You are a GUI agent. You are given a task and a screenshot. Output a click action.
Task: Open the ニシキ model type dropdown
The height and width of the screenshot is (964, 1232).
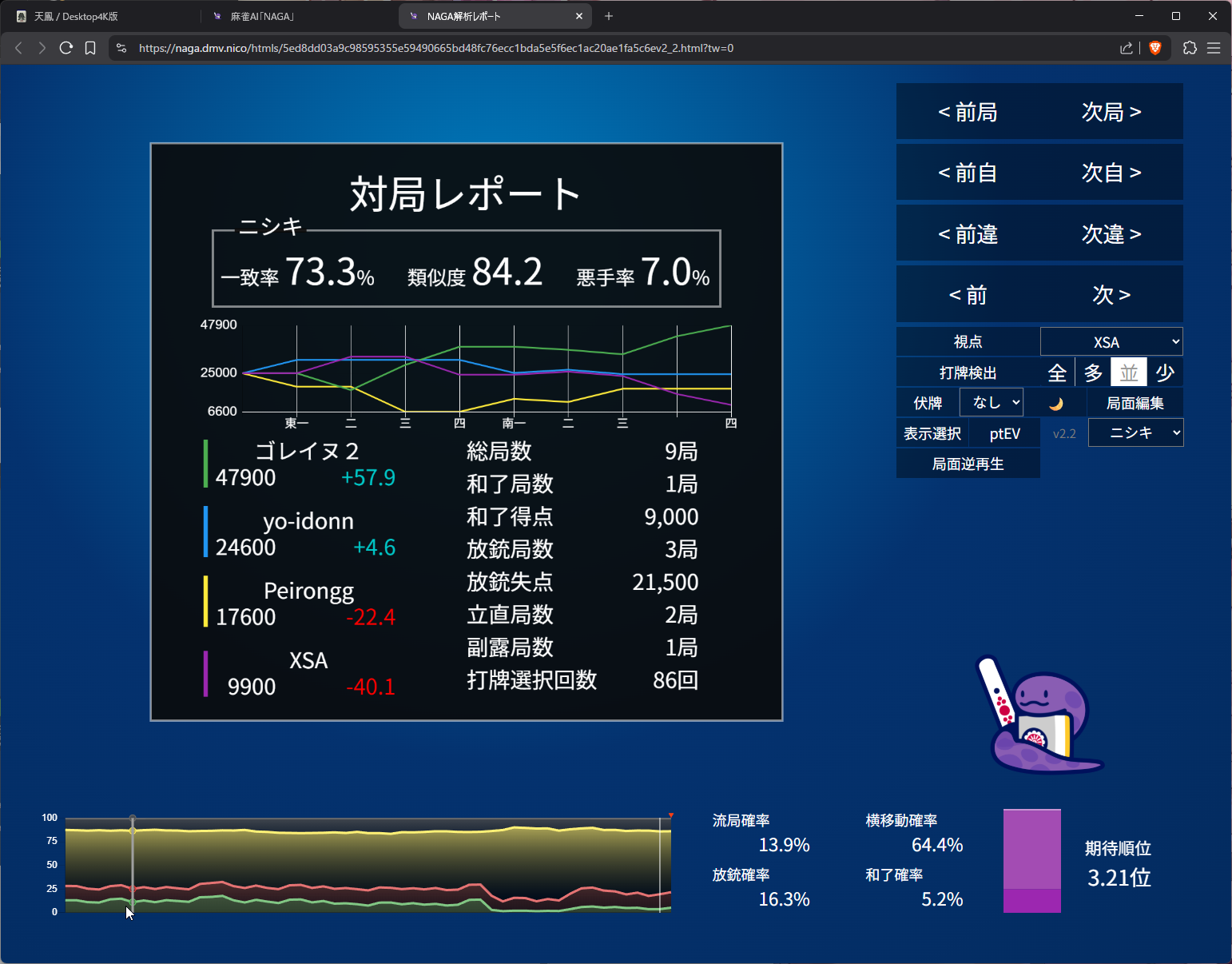[1135, 433]
